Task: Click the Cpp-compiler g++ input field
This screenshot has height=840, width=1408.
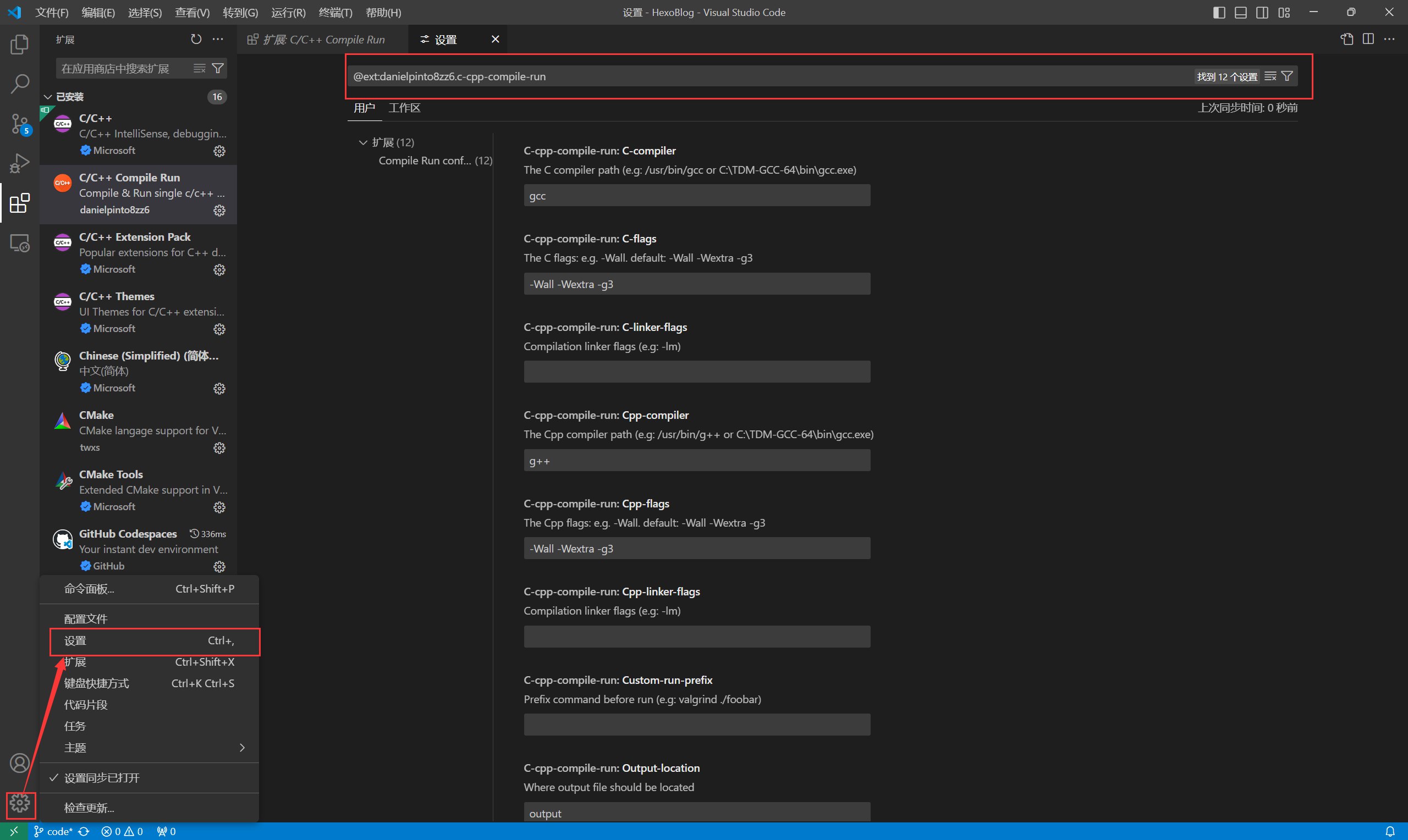Action: pyautogui.click(x=697, y=461)
